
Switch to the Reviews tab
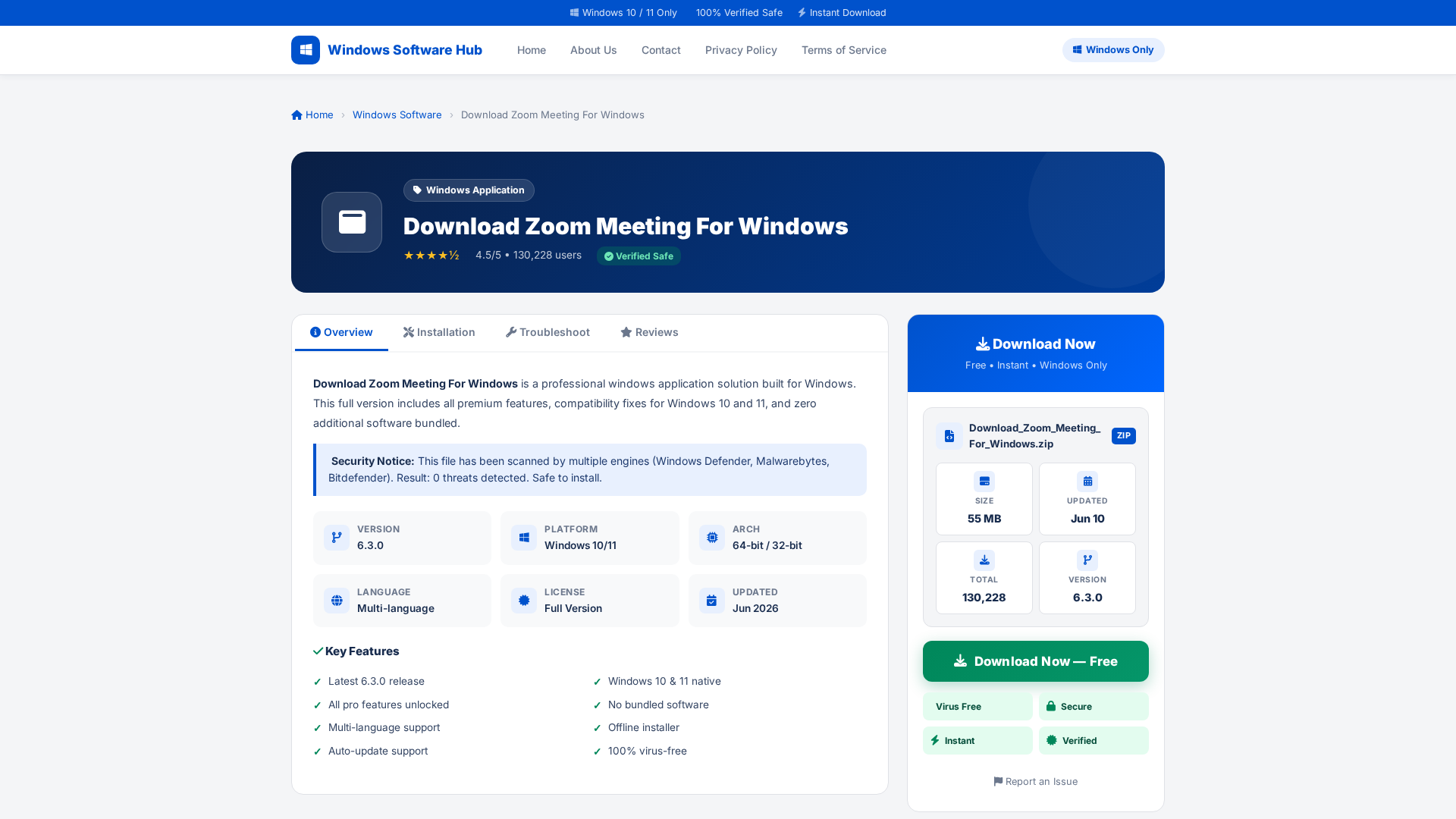pos(649,333)
